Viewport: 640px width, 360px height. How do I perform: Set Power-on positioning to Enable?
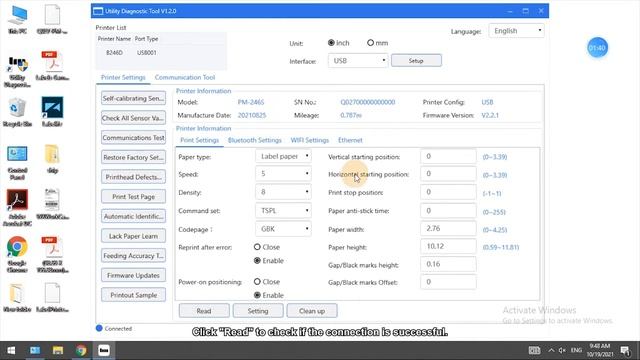[257, 295]
